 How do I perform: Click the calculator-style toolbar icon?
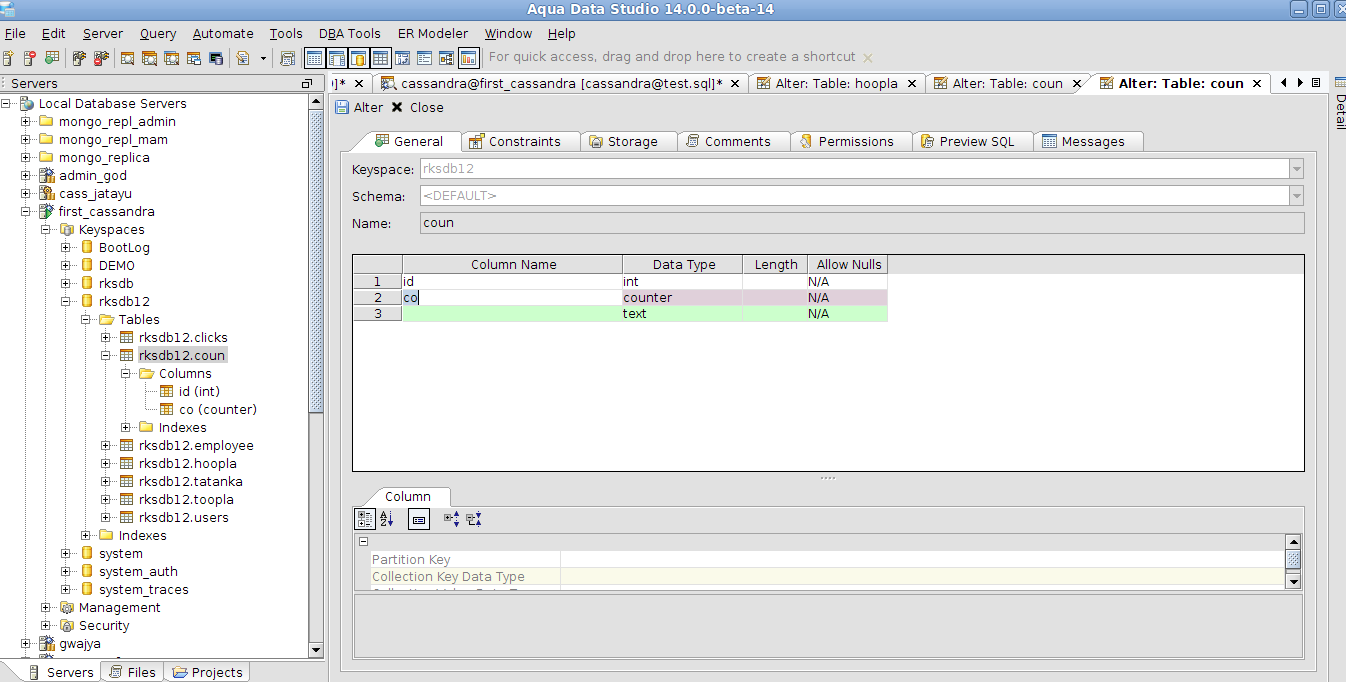(x=288, y=58)
